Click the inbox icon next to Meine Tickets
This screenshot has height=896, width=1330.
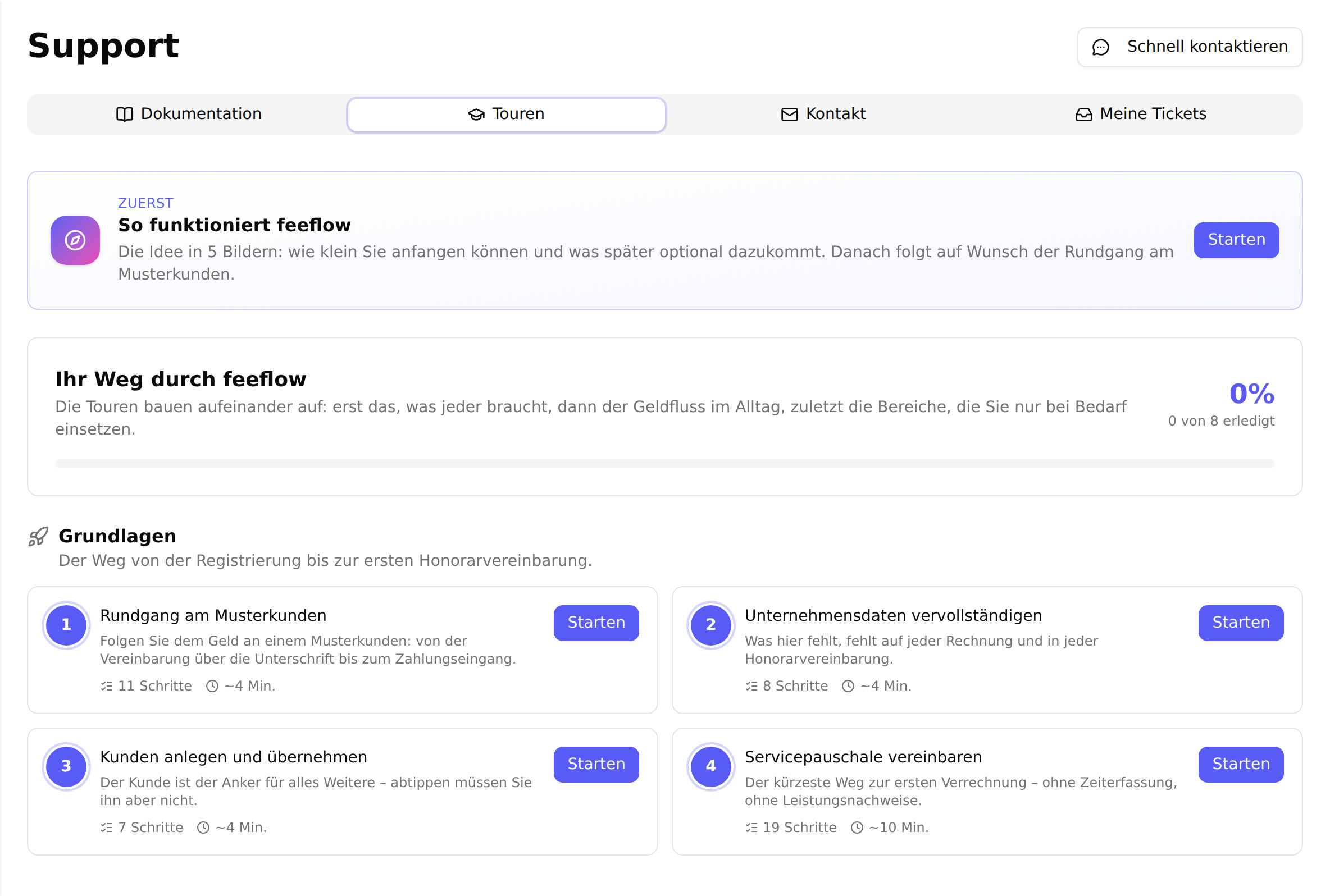pyautogui.click(x=1083, y=115)
